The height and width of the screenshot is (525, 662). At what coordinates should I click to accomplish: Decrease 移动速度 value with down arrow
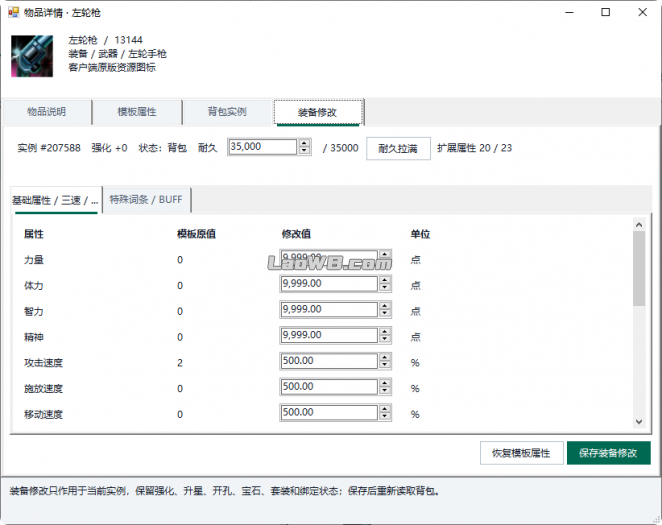[x=385, y=416]
